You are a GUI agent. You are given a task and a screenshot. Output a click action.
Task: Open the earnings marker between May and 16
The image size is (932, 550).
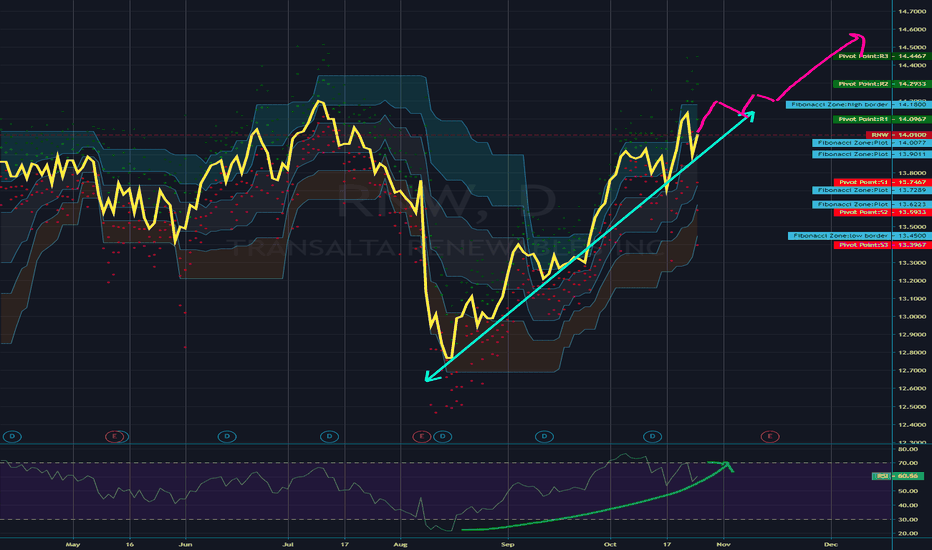pyautogui.click(x=116, y=436)
